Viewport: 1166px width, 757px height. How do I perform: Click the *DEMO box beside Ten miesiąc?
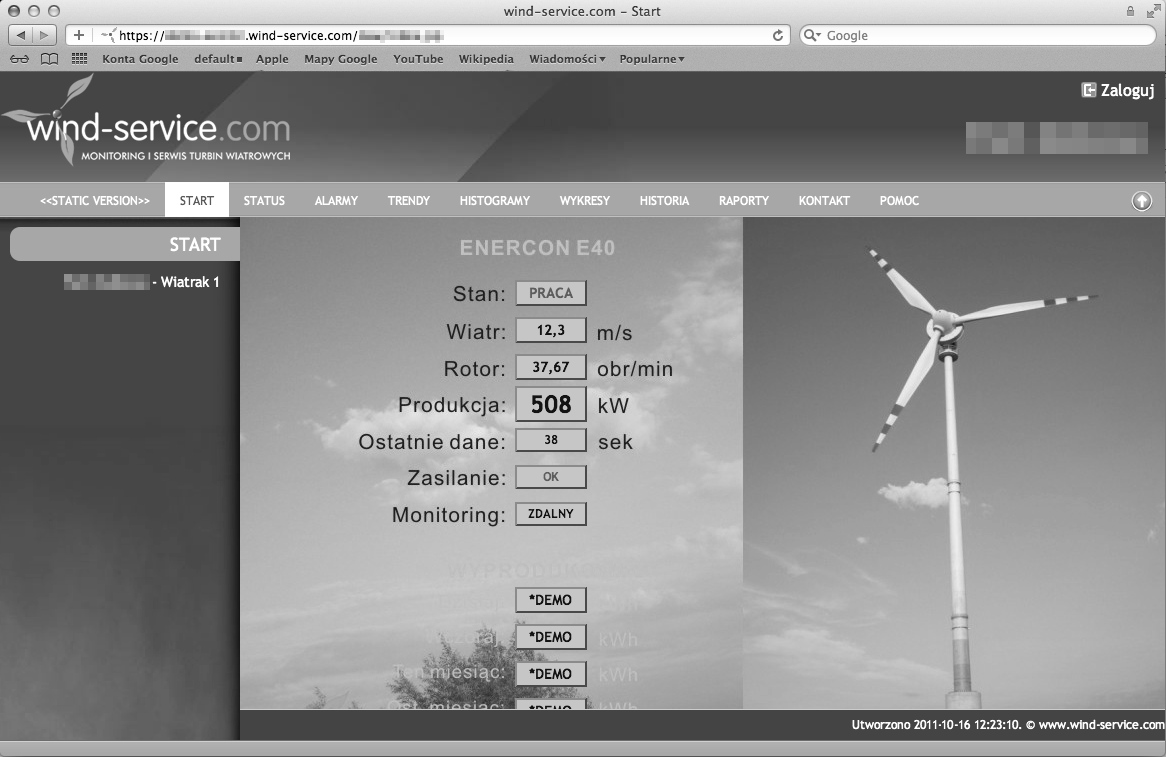[x=551, y=674]
